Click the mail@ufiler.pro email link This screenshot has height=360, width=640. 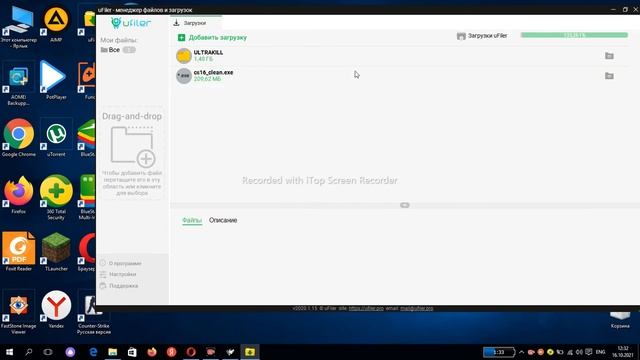coord(416,308)
